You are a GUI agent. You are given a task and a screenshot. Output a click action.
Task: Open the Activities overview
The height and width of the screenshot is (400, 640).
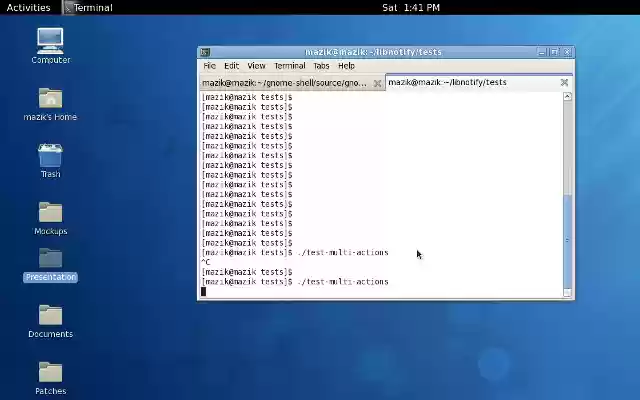point(29,7)
